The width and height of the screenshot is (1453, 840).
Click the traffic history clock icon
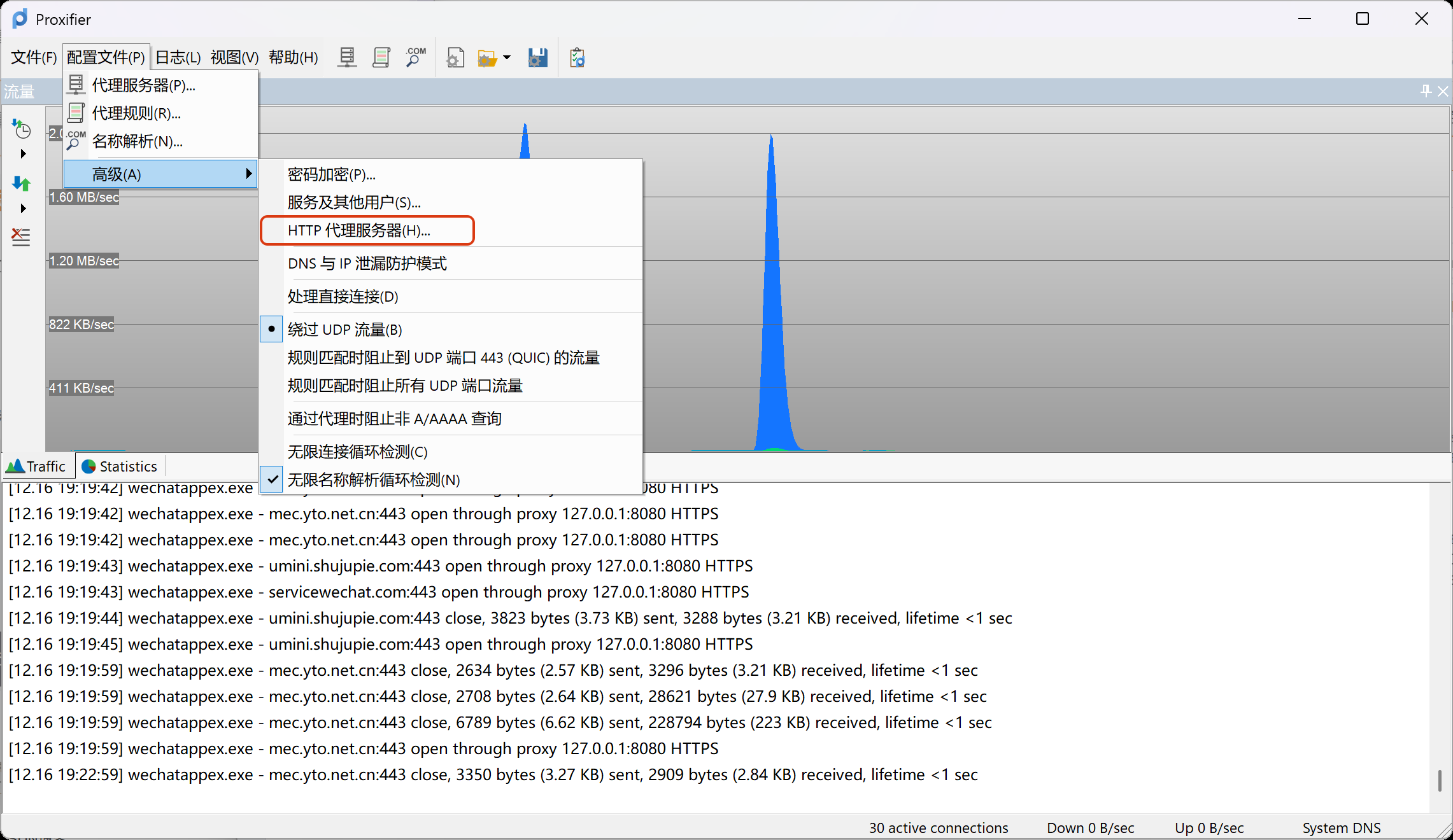(x=22, y=129)
